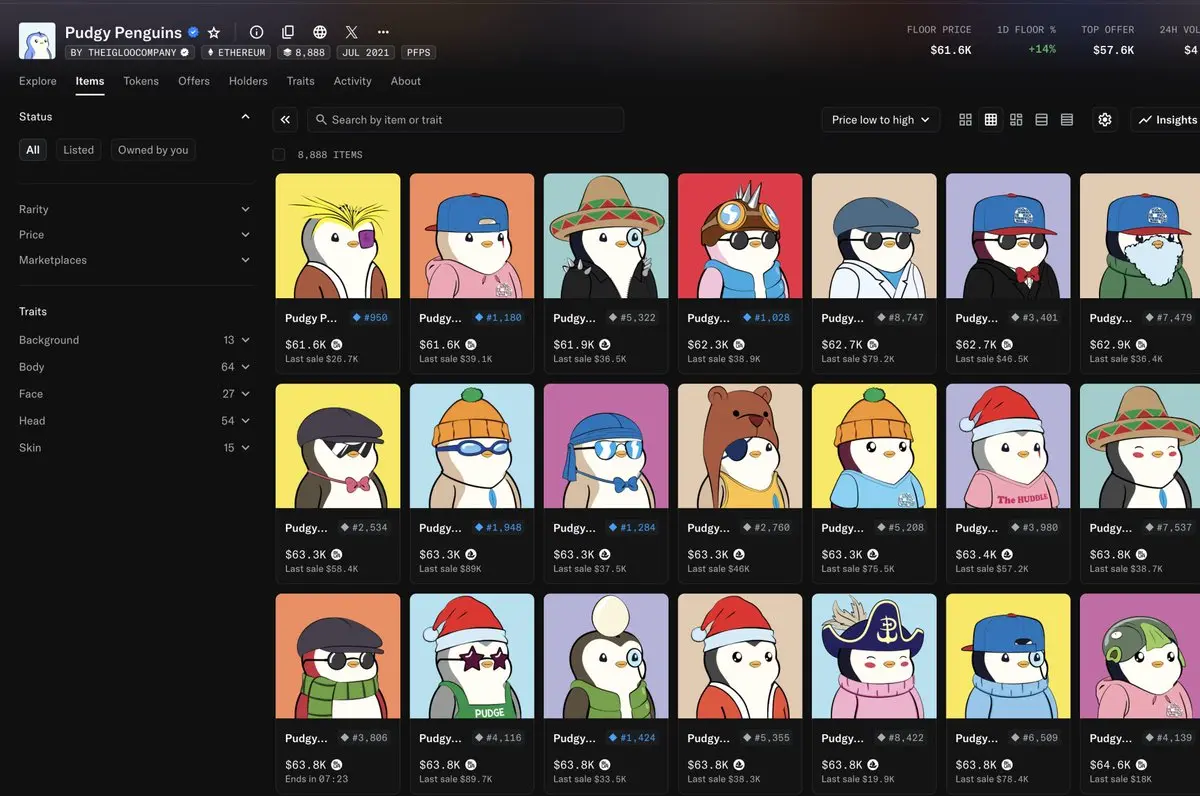This screenshot has width=1200, height=796.
Task: Filter by Listed status
Action: pos(79,150)
